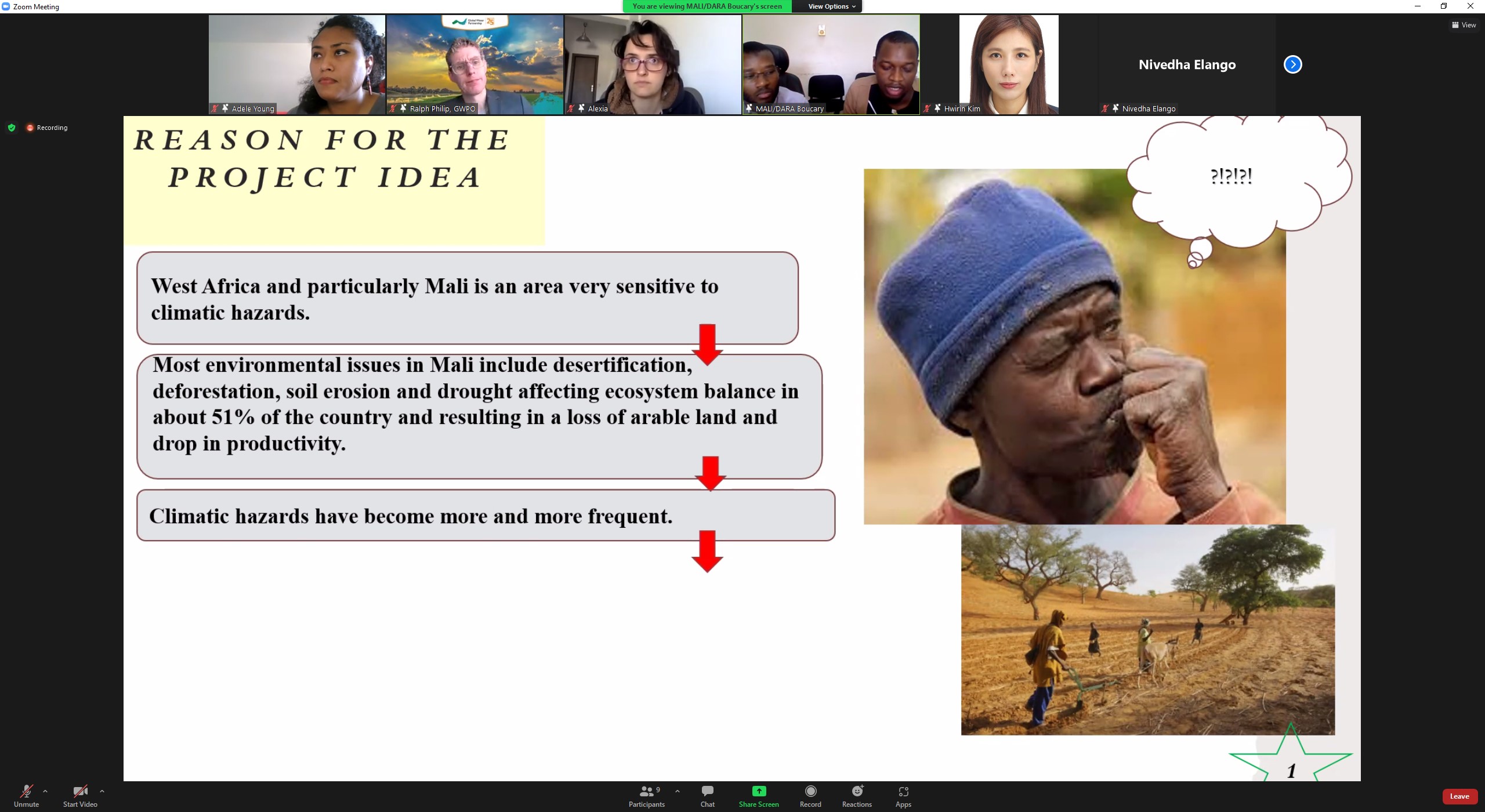Select Nivedha Elango's participant tile
The image size is (1485, 812).
click(x=1187, y=64)
